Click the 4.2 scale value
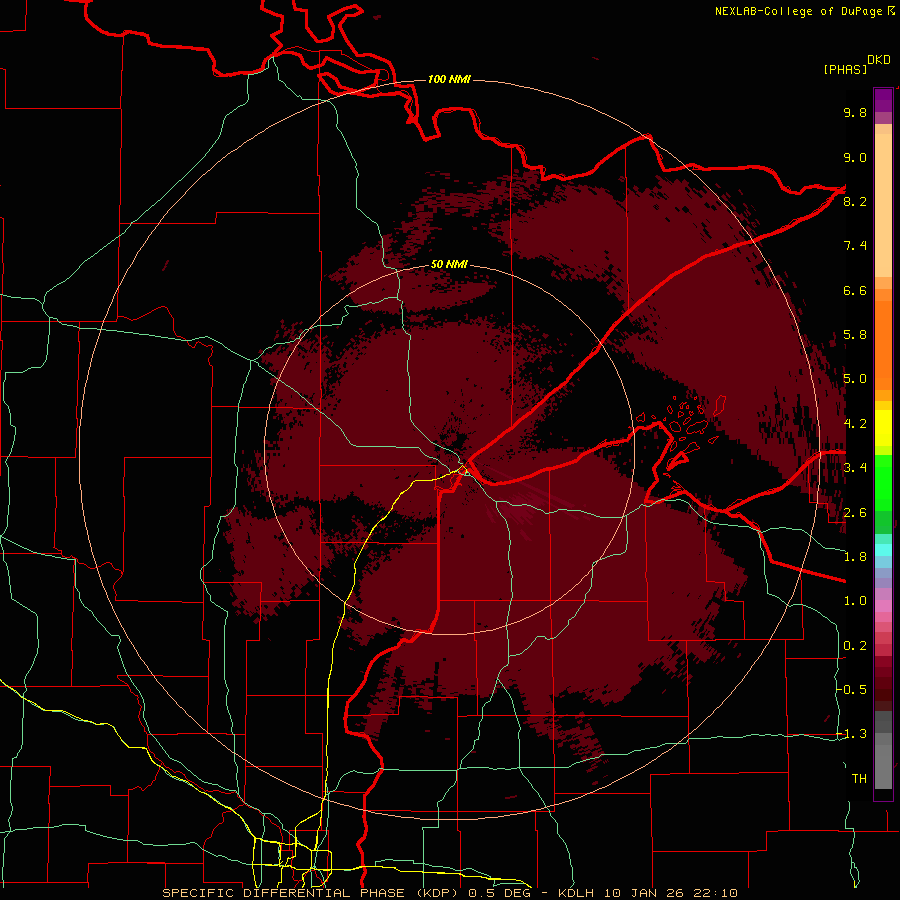The height and width of the screenshot is (900, 900). pos(855,424)
